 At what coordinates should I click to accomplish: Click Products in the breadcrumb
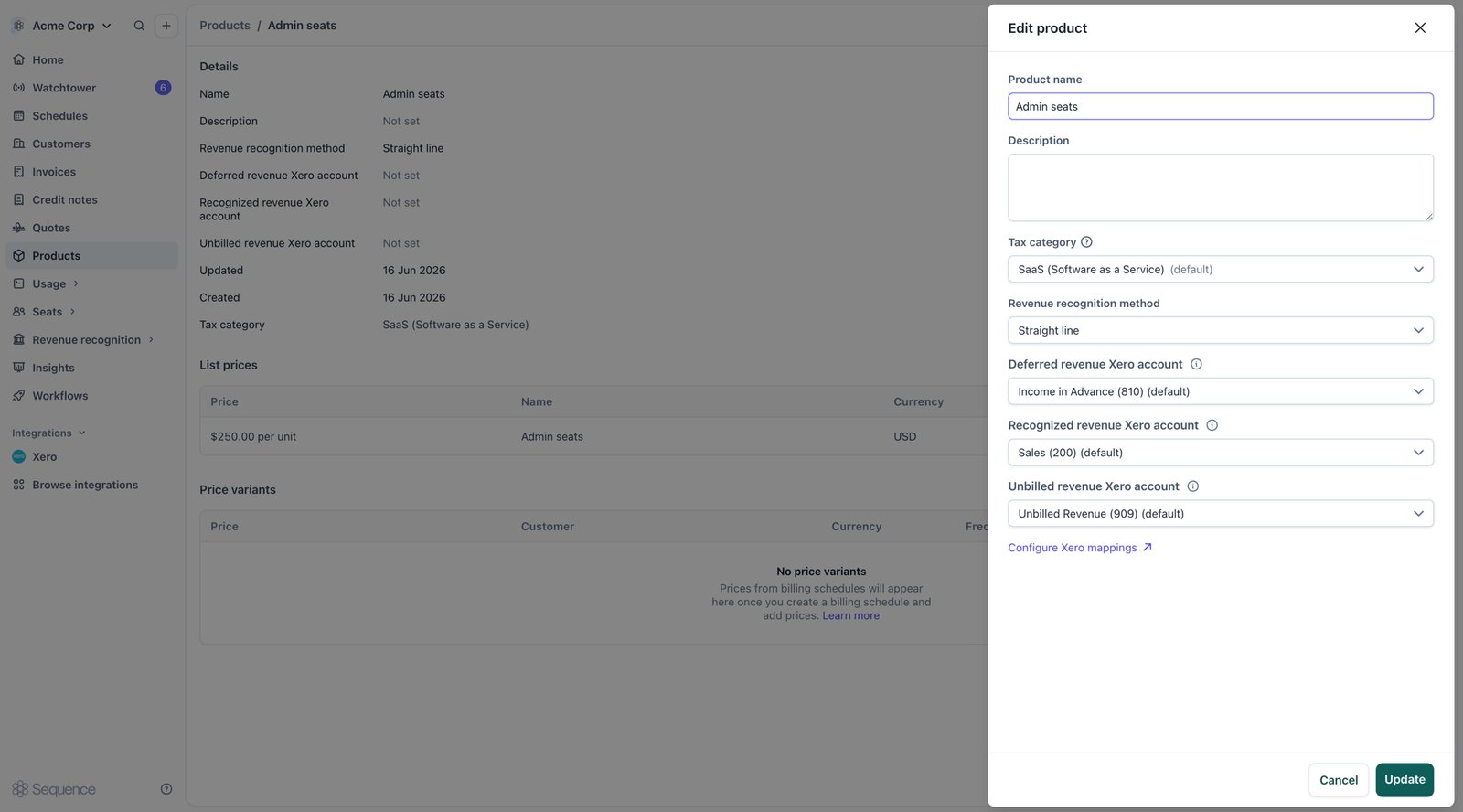(225, 26)
